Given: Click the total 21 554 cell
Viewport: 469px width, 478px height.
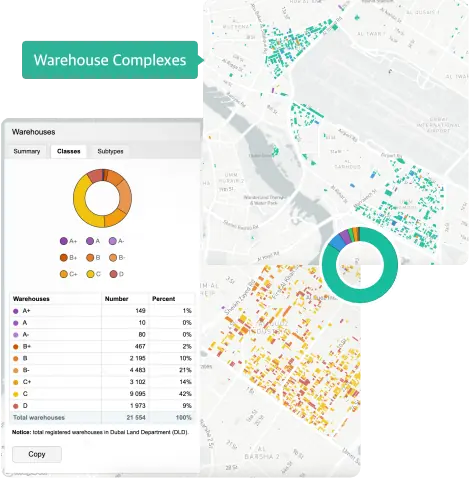Looking at the screenshot, I should pos(136,418).
